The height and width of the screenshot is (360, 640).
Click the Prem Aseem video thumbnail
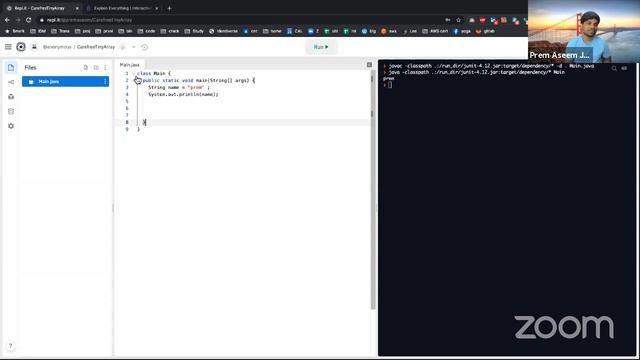click(x=584, y=31)
